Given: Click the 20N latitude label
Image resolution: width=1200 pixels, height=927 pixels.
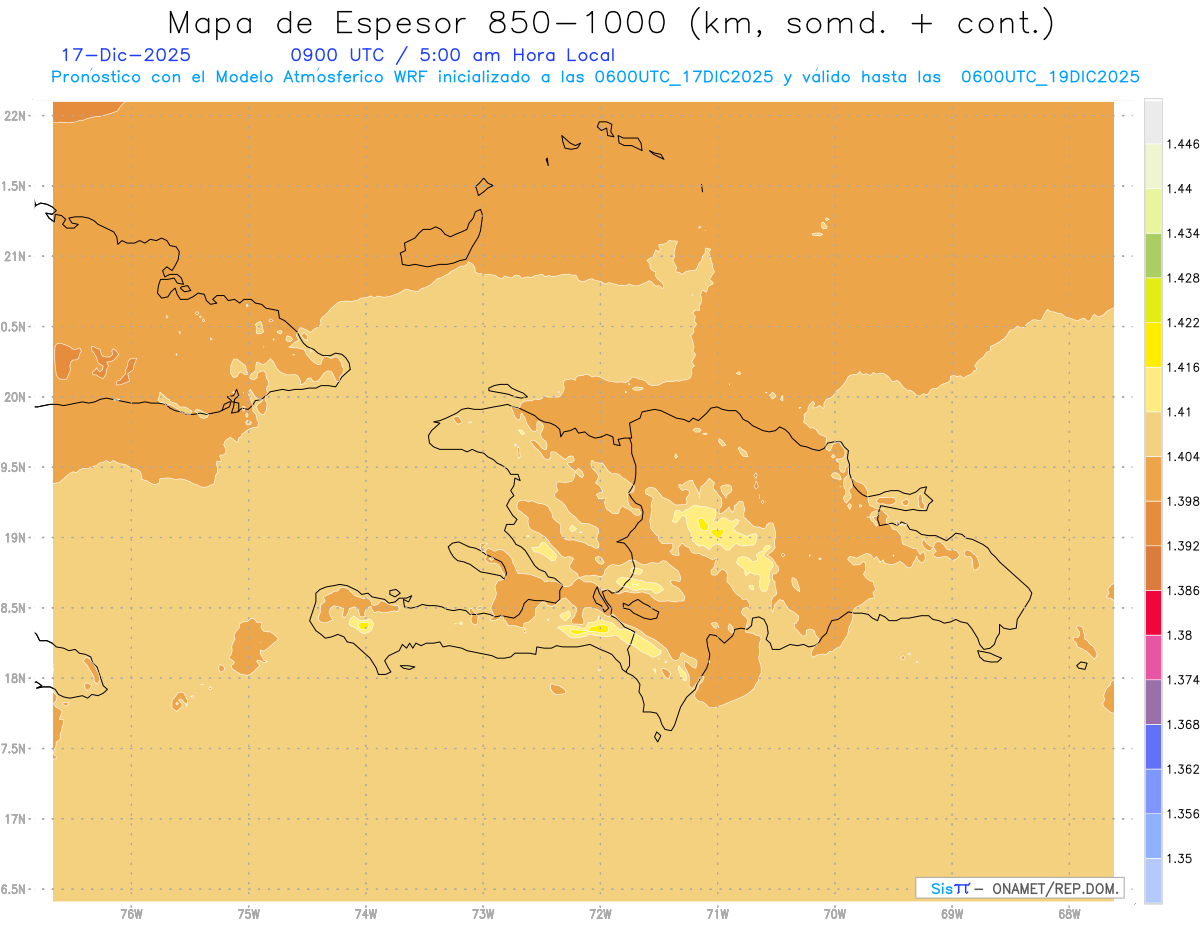Looking at the screenshot, I should pos(16,397).
